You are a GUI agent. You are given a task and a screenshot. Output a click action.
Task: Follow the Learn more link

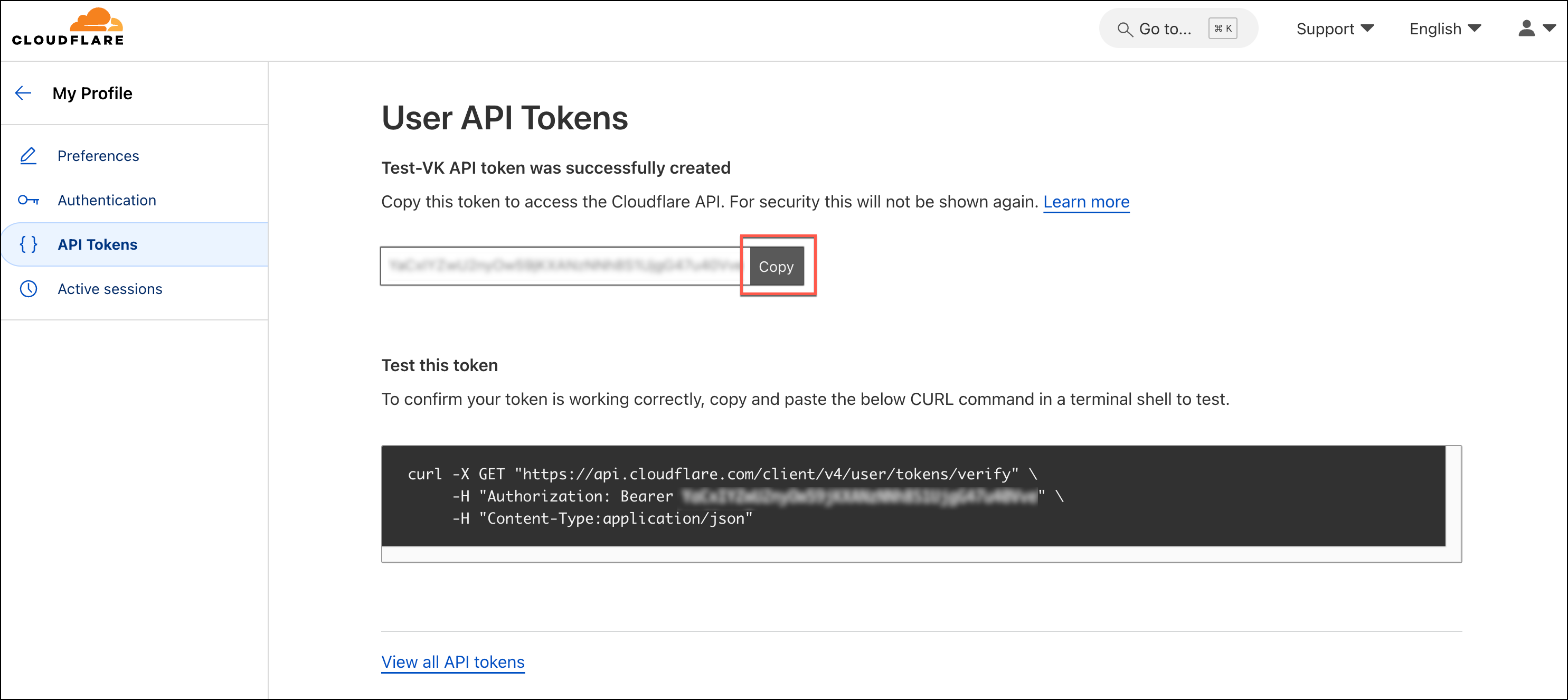[1086, 202]
